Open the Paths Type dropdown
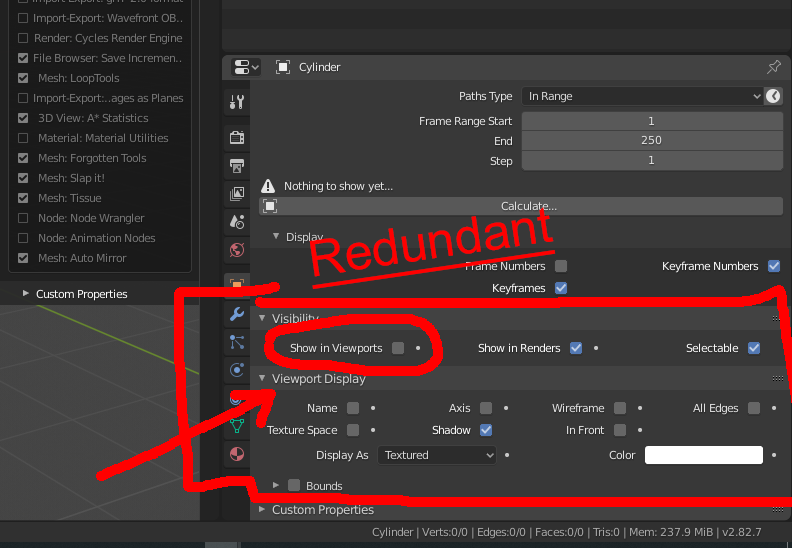792x548 pixels. pos(642,96)
